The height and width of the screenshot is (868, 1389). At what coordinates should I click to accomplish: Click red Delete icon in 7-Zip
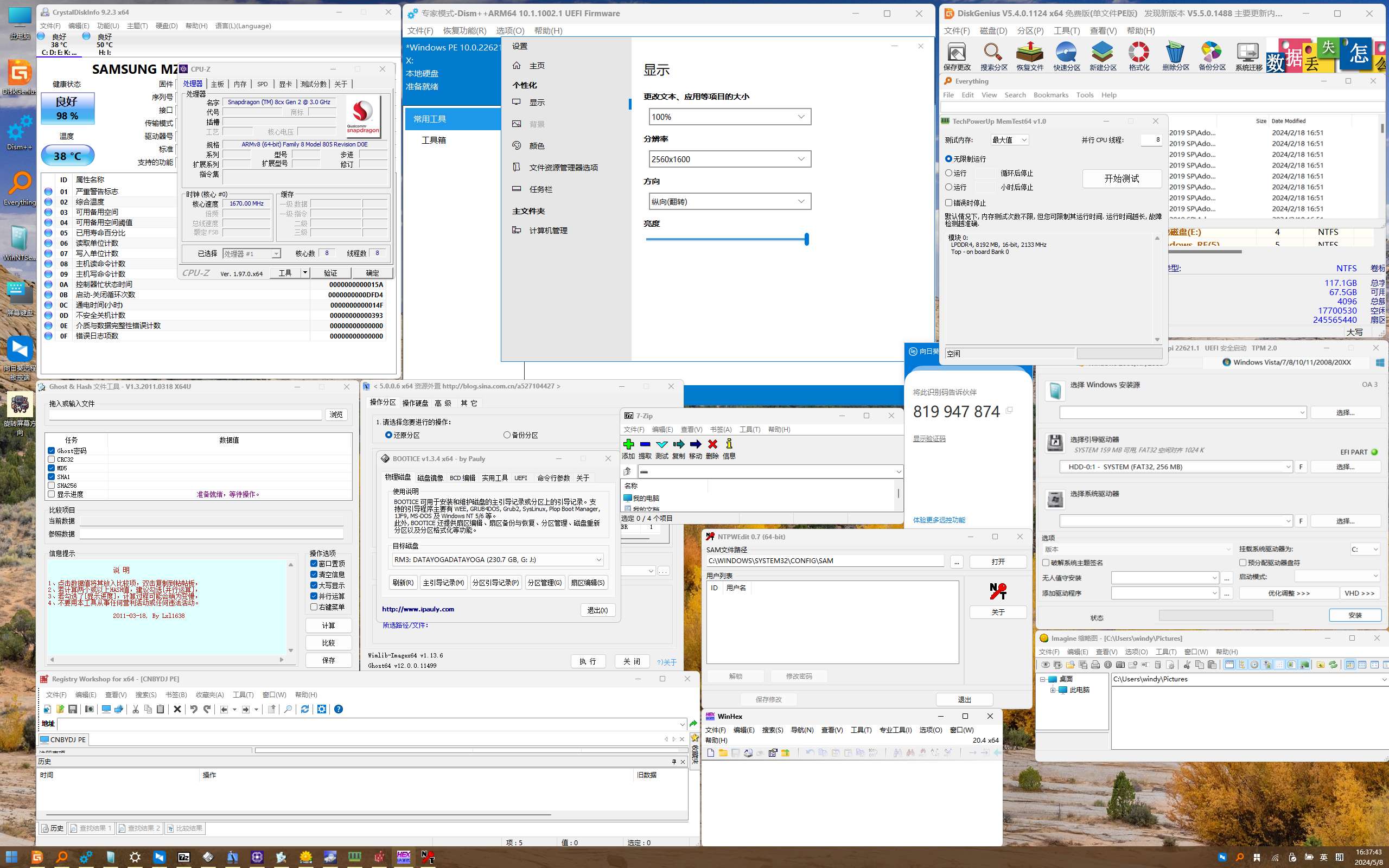(712, 444)
